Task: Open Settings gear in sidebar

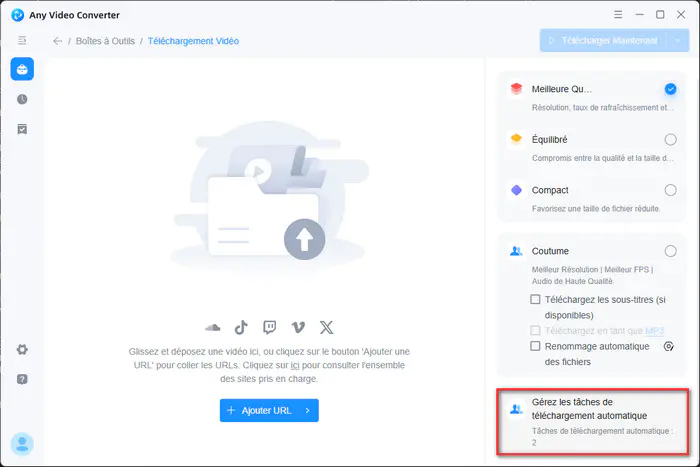Action: click(22, 349)
